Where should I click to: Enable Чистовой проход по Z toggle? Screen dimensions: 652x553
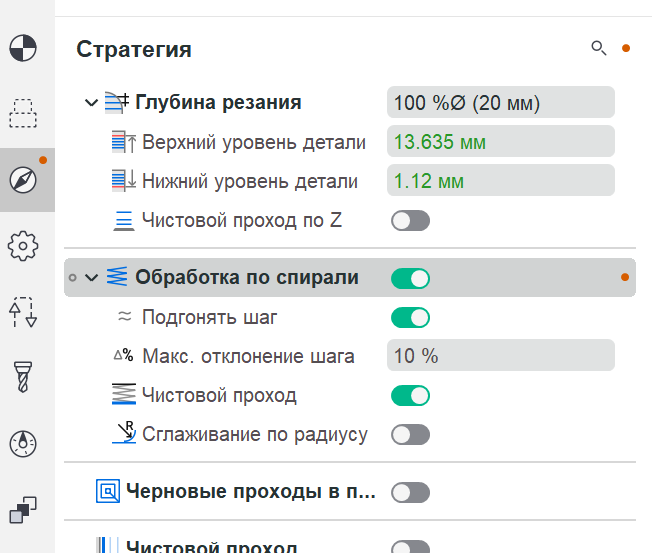pyautogui.click(x=410, y=220)
